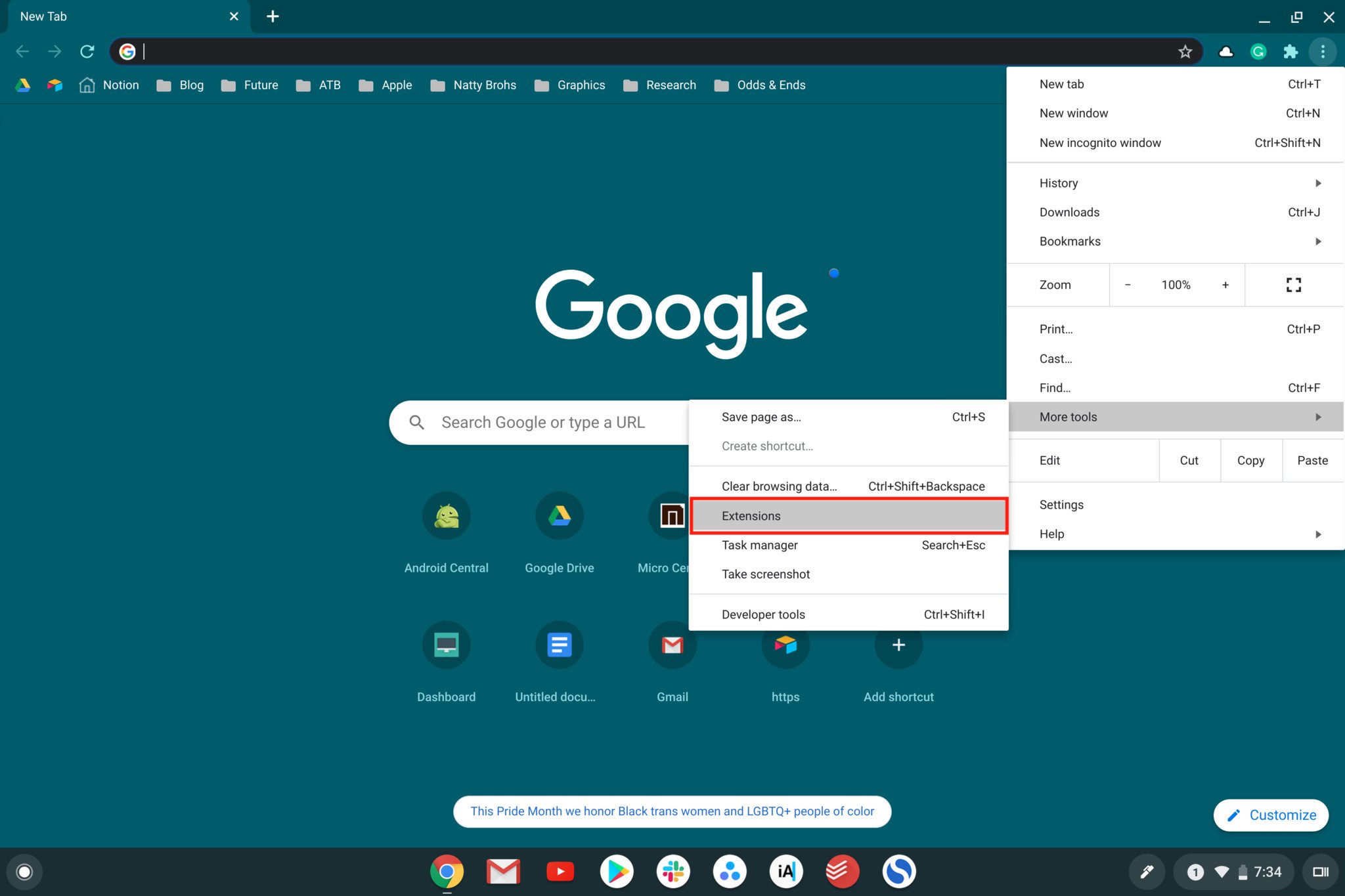The image size is (1345, 896).
Task: Open Developer tools menu entry
Action: coord(849,615)
